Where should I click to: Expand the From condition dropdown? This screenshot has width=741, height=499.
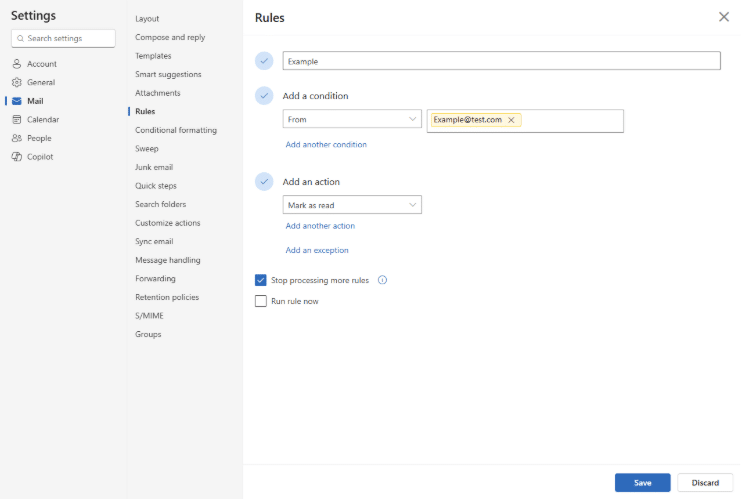352,120
